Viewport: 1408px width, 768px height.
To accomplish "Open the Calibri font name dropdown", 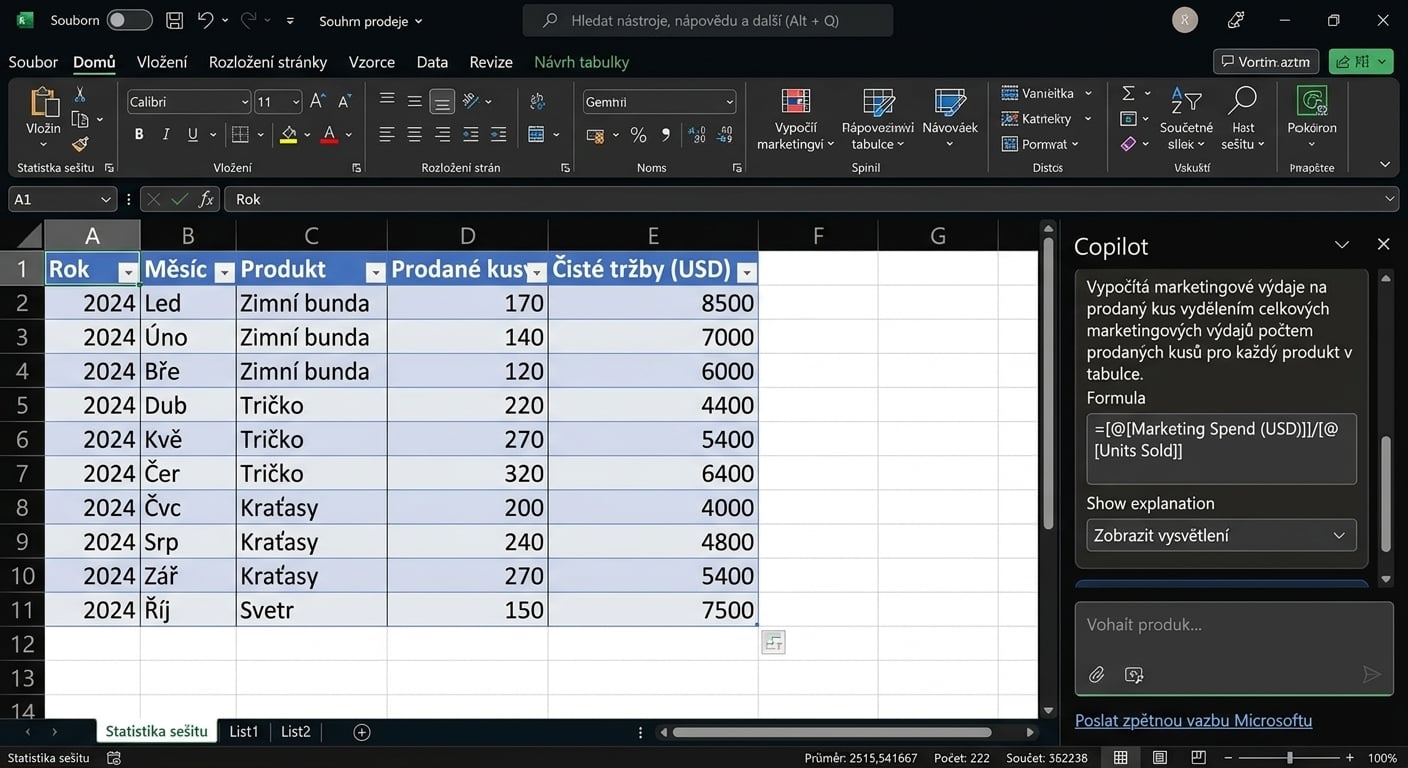I will click(x=245, y=102).
